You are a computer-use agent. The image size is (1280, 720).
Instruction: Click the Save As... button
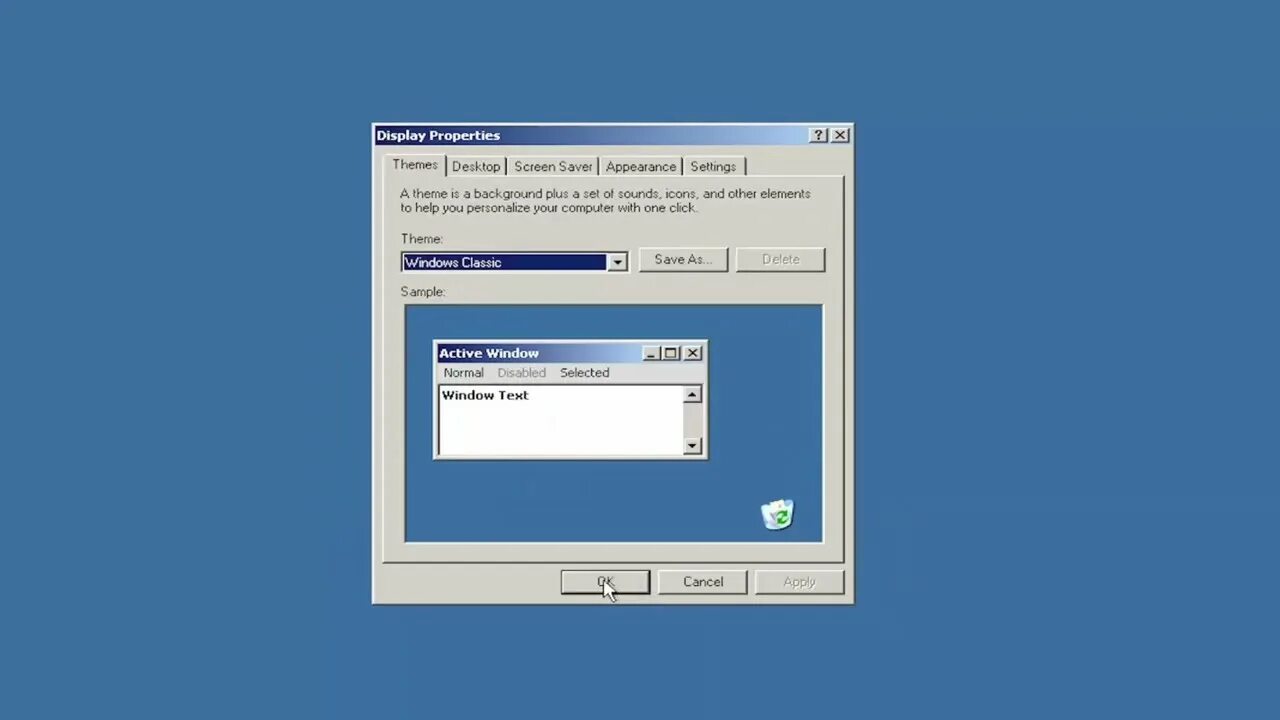click(x=683, y=259)
